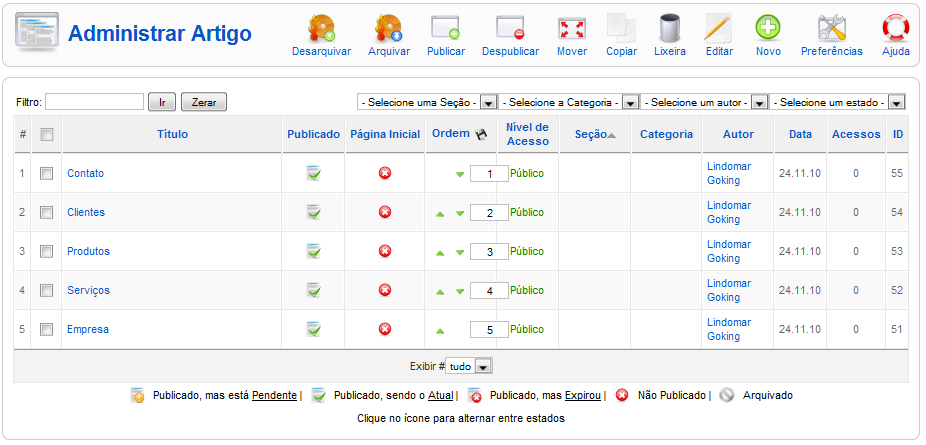The width and height of the screenshot is (926, 445).
Task: Open the Exibir # tudo dropdown
Action: point(469,367)
